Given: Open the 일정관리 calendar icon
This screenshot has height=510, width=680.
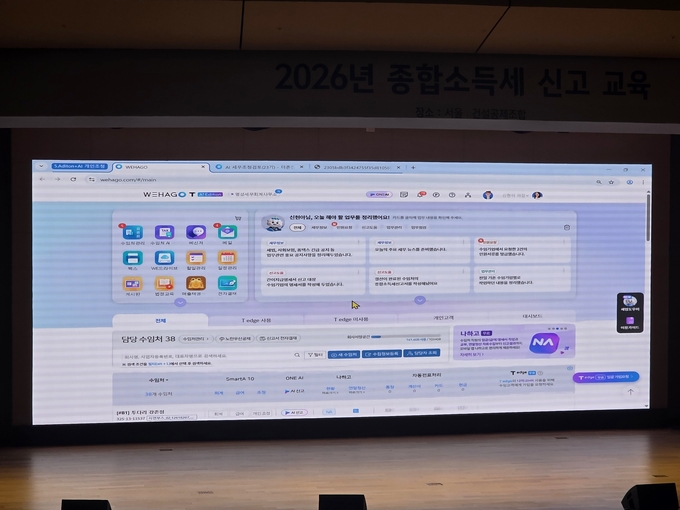Looking at the screenshot, I should tap(228, 259).
